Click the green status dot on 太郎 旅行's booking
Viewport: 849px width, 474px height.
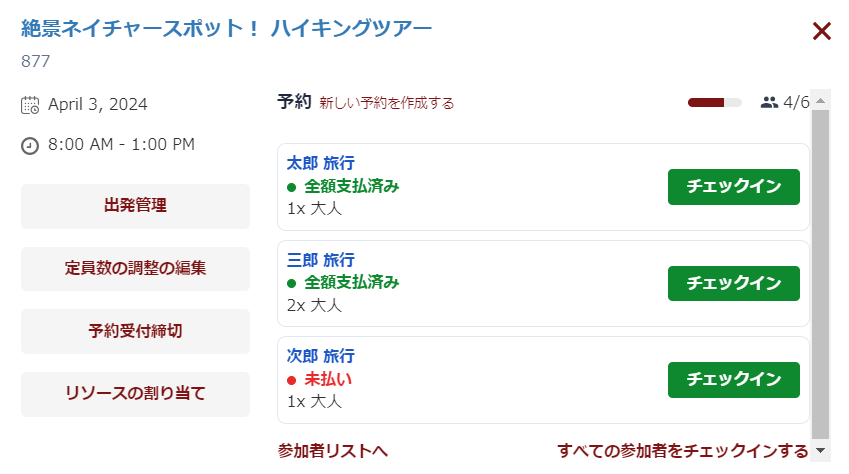point(292,187)
